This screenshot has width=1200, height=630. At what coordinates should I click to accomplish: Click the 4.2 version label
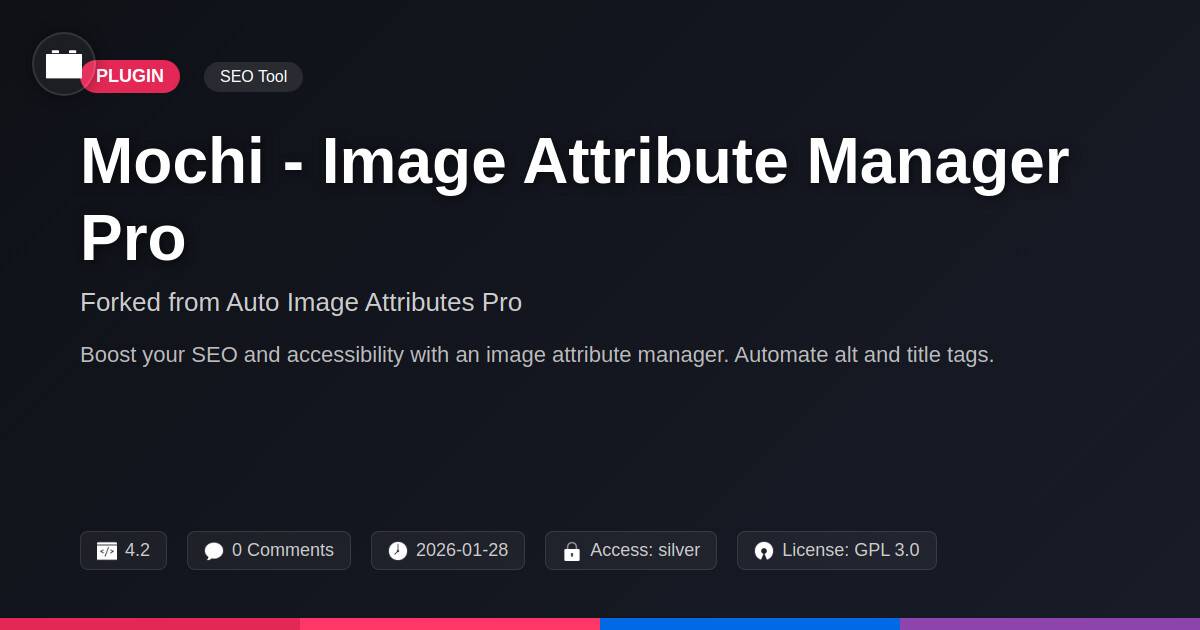137,550
